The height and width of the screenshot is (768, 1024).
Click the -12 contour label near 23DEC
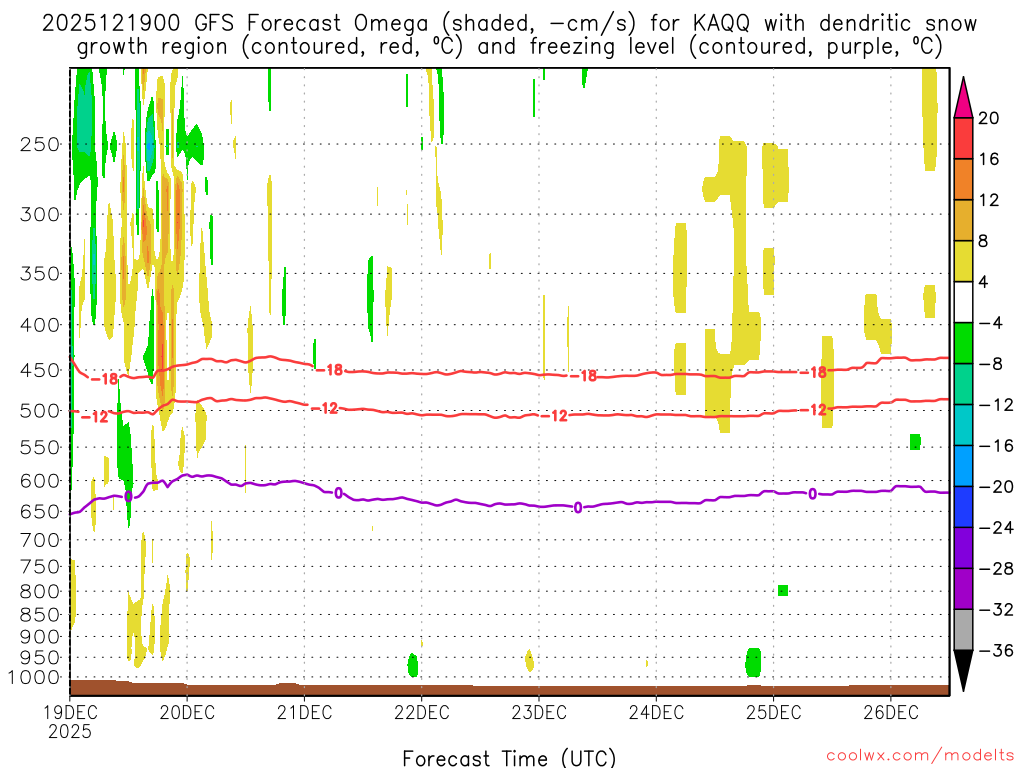click(x=554, y=416)
